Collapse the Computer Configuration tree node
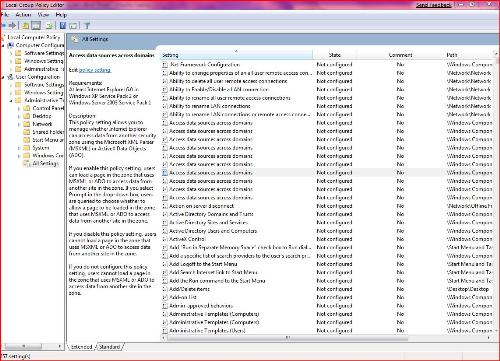The image size is (500, 361). coord(3,45)
